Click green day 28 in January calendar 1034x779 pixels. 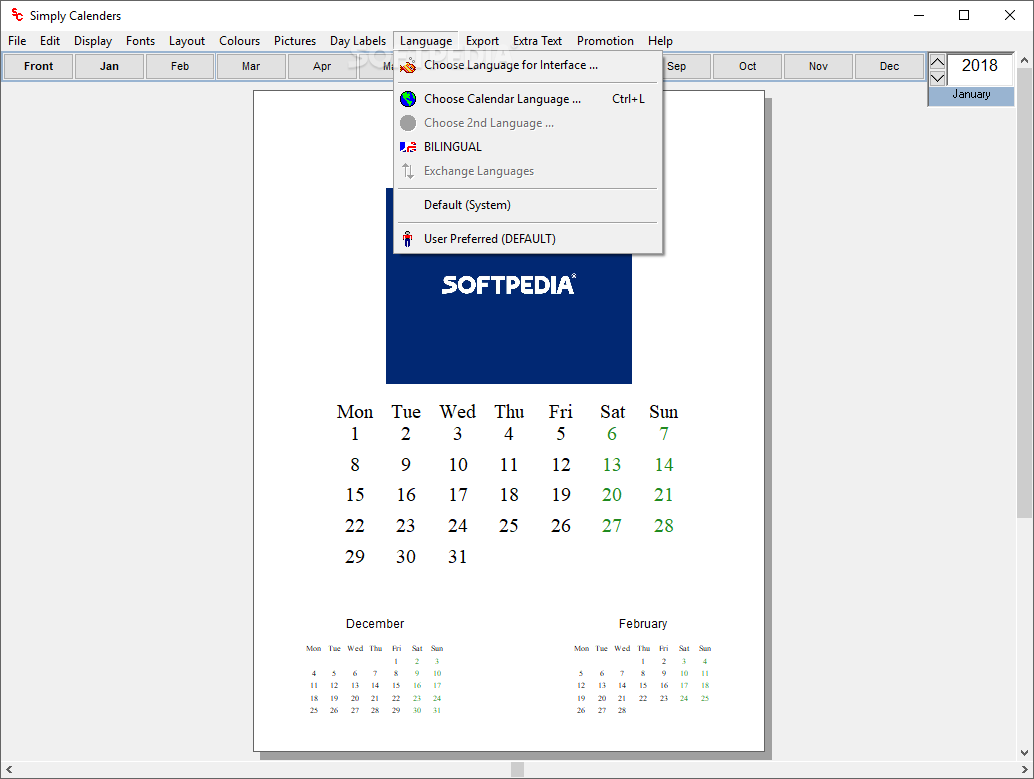(x=663, y=526)
